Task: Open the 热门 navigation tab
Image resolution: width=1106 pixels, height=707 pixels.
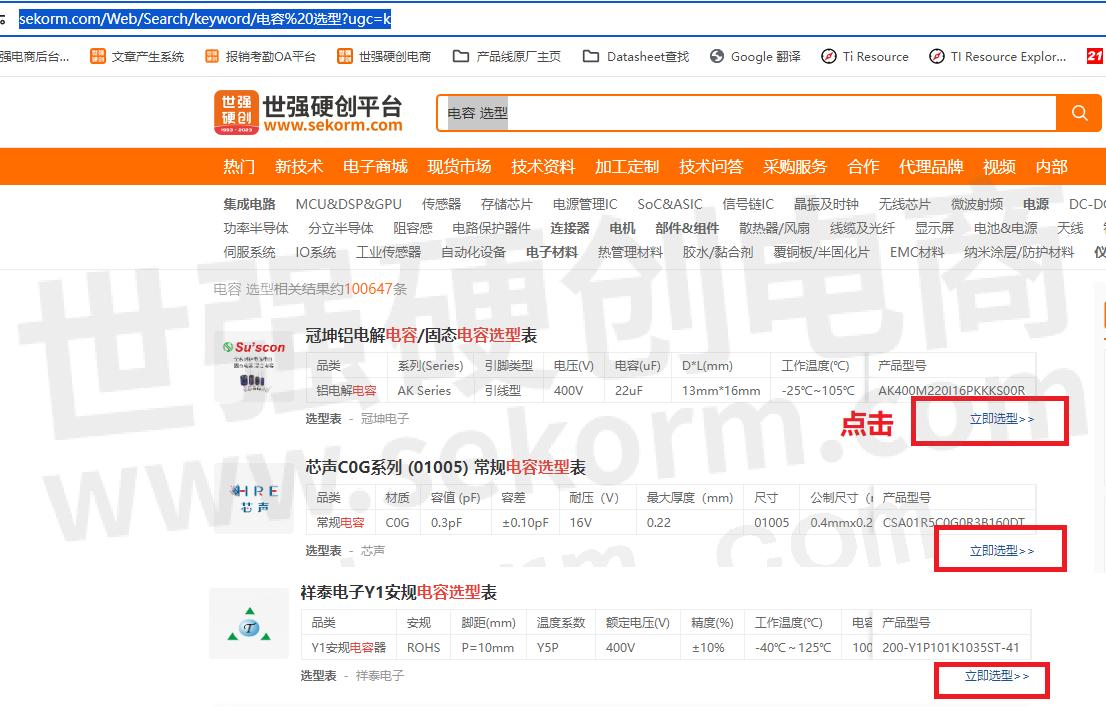Action: pyautogui.click(x=239, y=167)
